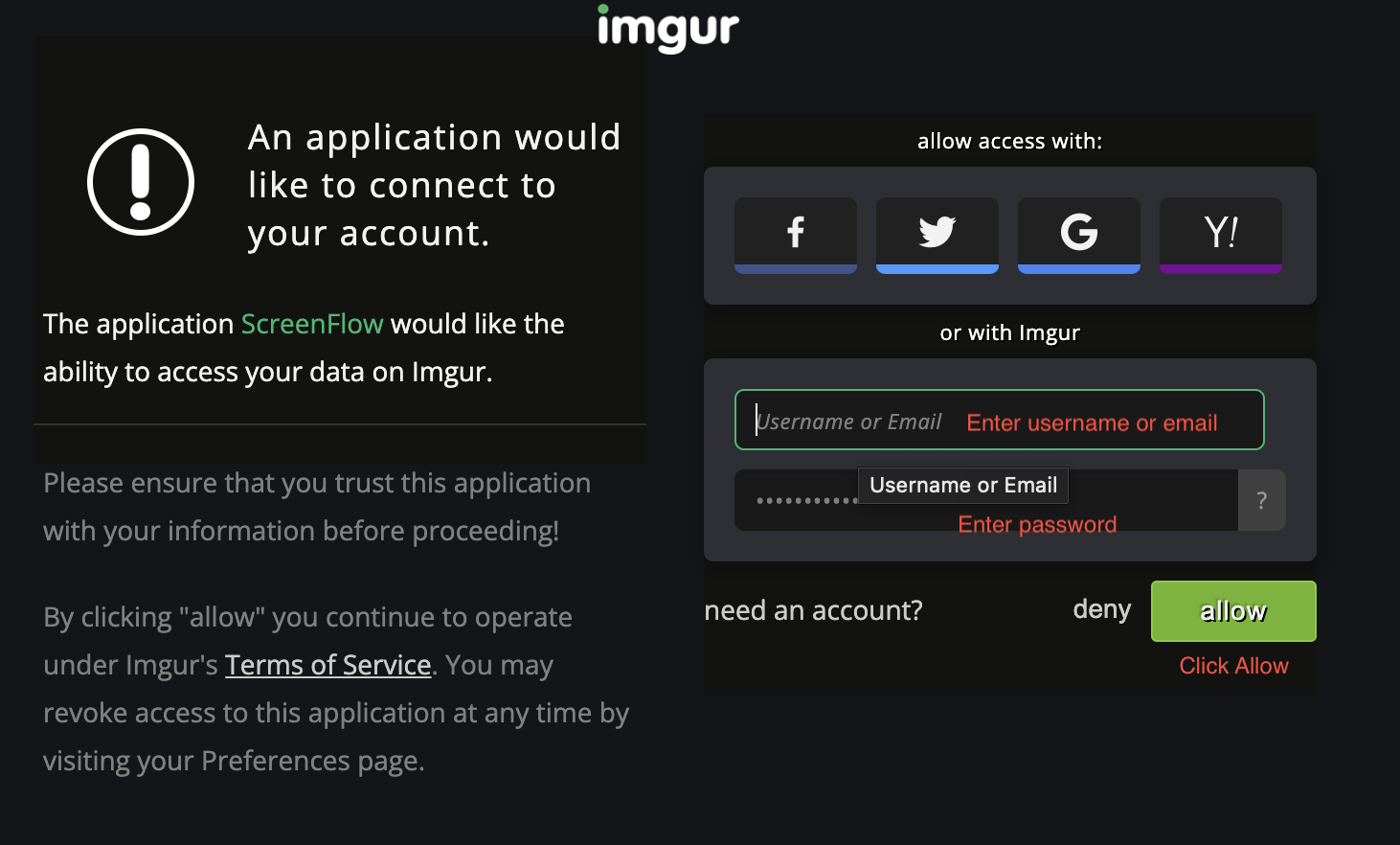Click the need an account link

(x=813, y=610)
